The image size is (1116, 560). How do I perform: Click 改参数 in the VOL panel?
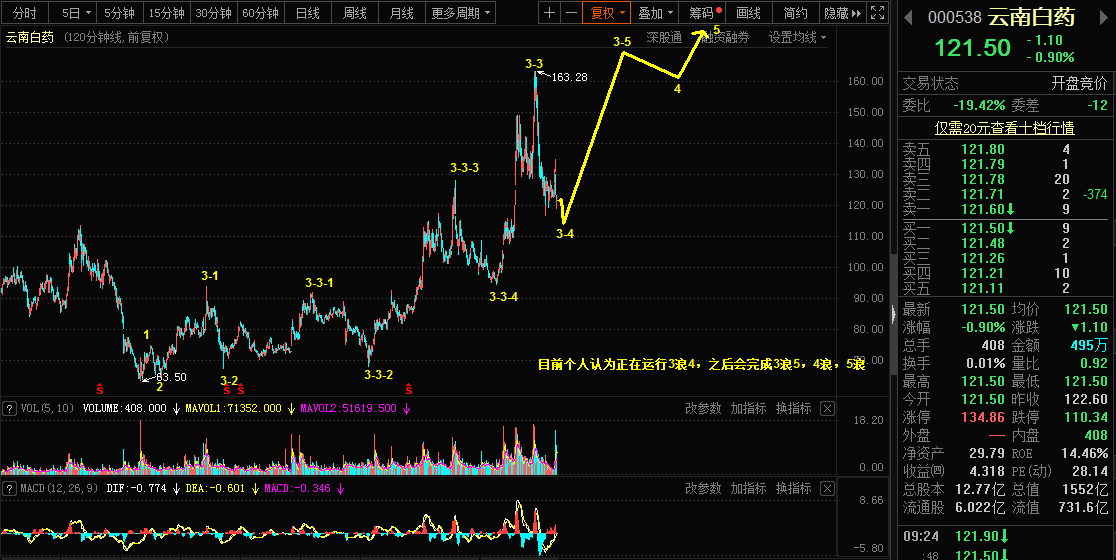pyautogui.click(x=703, y=408)
